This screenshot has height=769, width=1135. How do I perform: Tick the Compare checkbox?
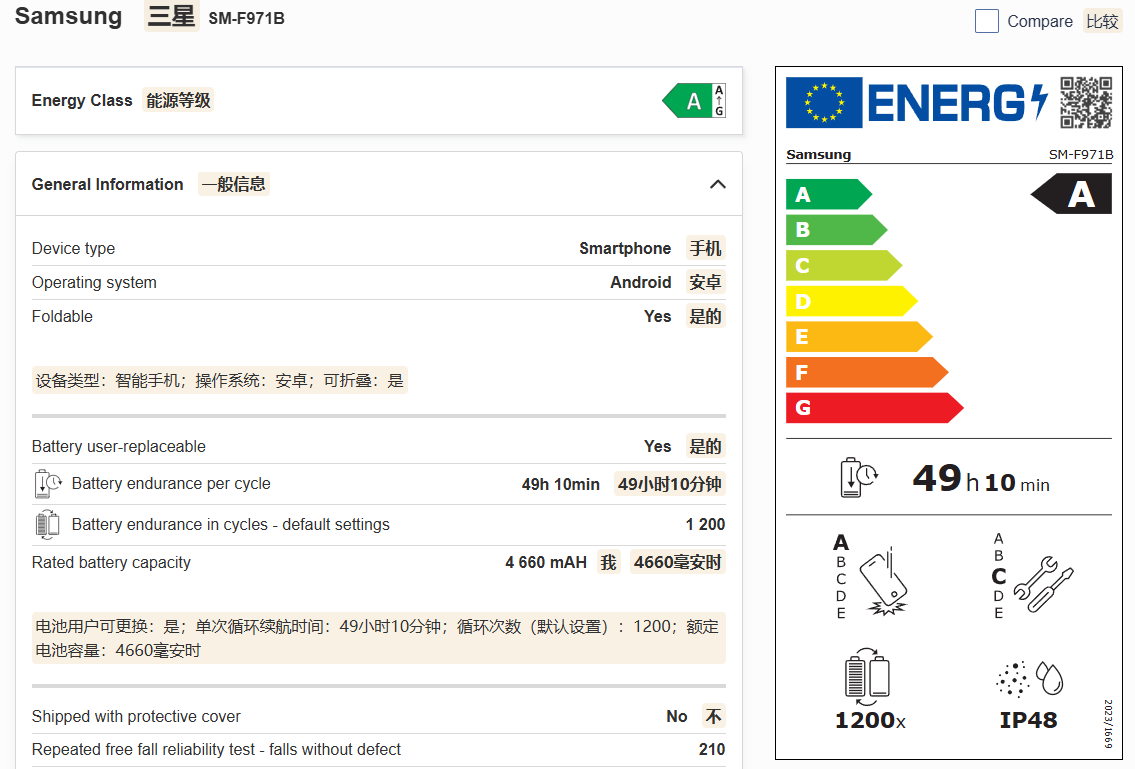(x=986, y=21)
